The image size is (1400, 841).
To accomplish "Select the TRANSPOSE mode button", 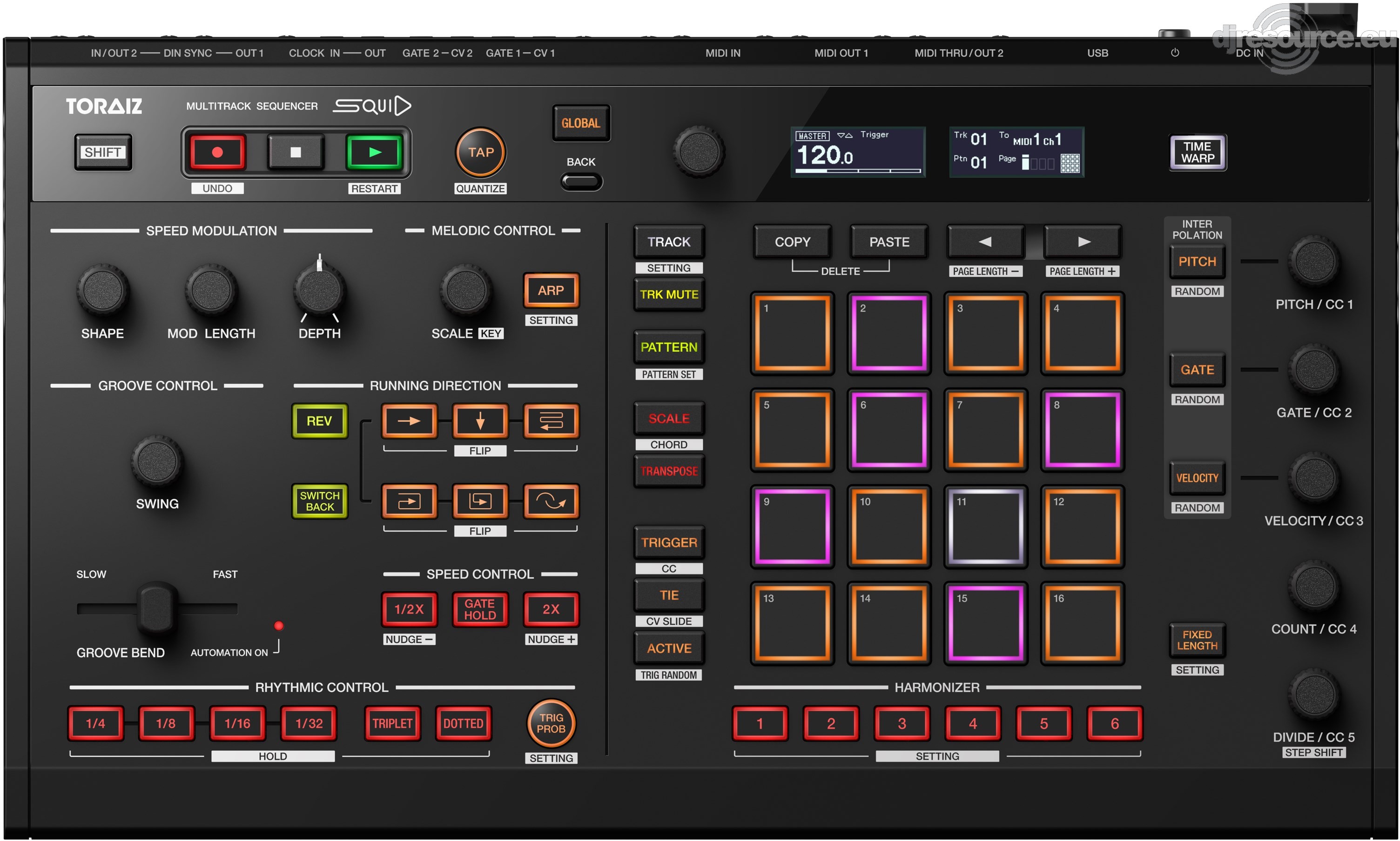I will coord(668,471).
